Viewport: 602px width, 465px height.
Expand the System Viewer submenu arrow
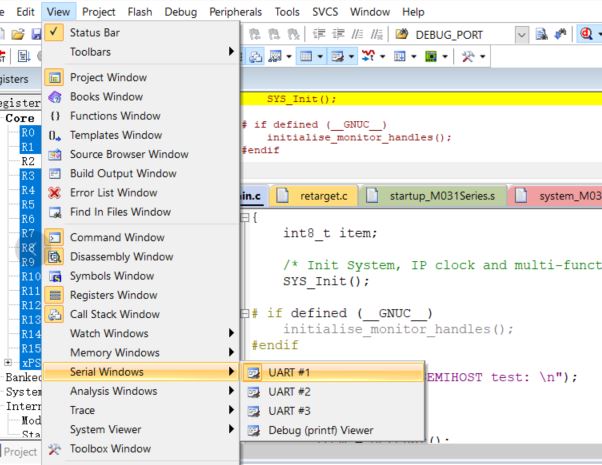231,429
